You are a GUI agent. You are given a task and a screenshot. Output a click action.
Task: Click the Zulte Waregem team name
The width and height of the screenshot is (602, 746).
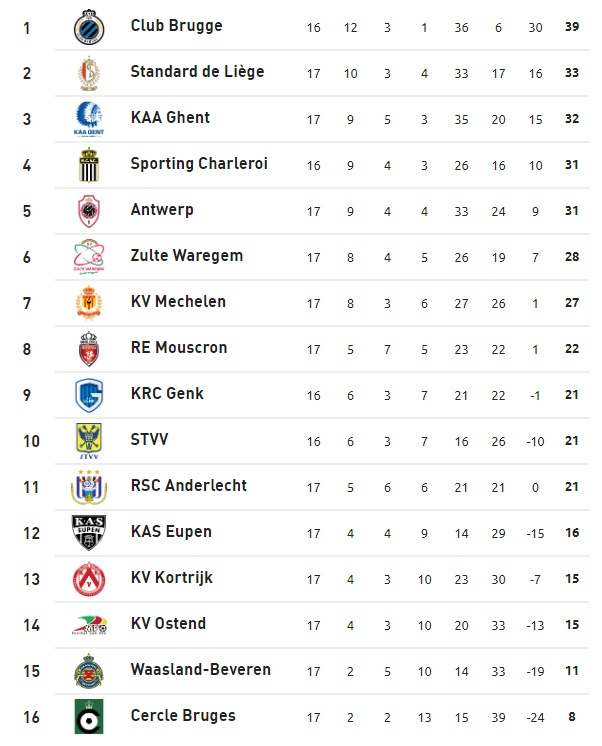(x=187, y=256)
